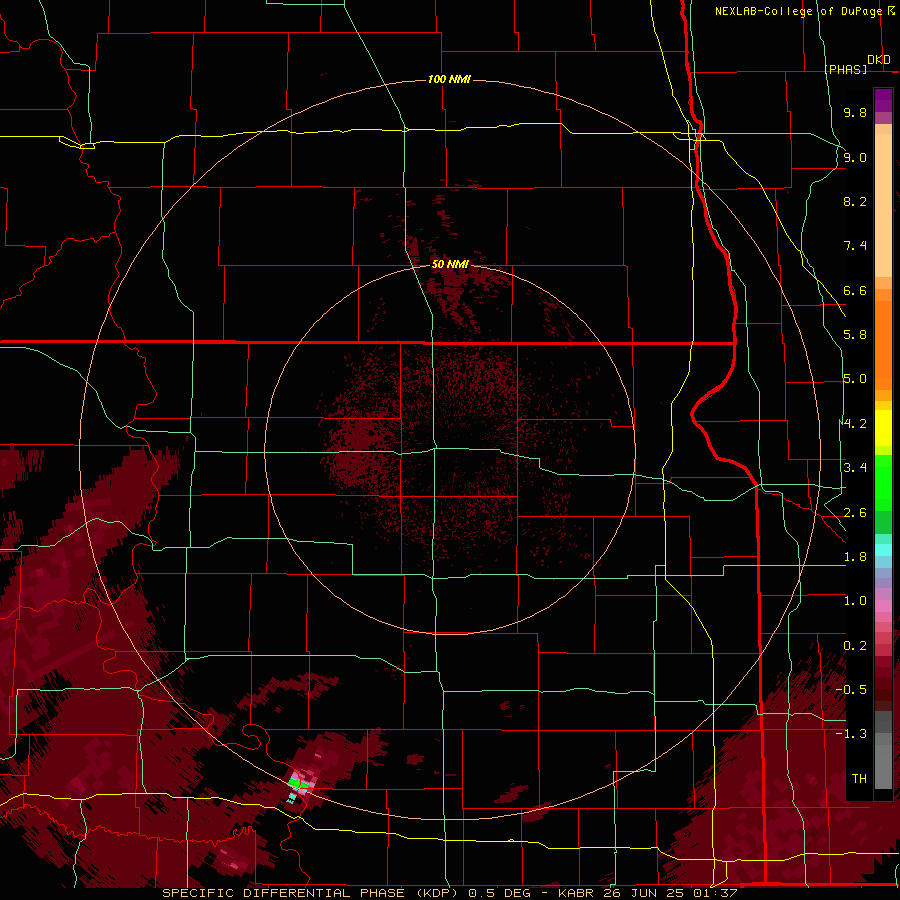The height and width of the screenshot is (900, 900).
Task: Click the 2.6 value on the scale
Action: pos(855,513)
